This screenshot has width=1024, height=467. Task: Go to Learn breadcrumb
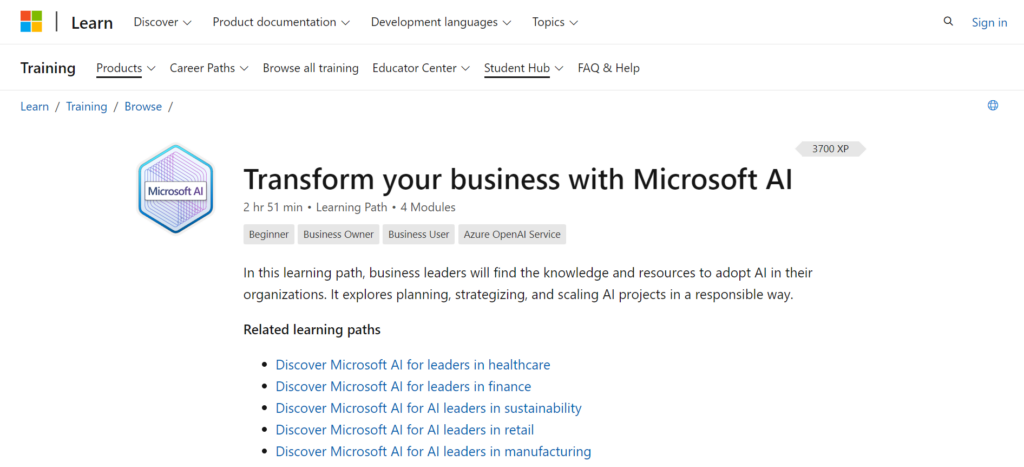pos(35,106)
